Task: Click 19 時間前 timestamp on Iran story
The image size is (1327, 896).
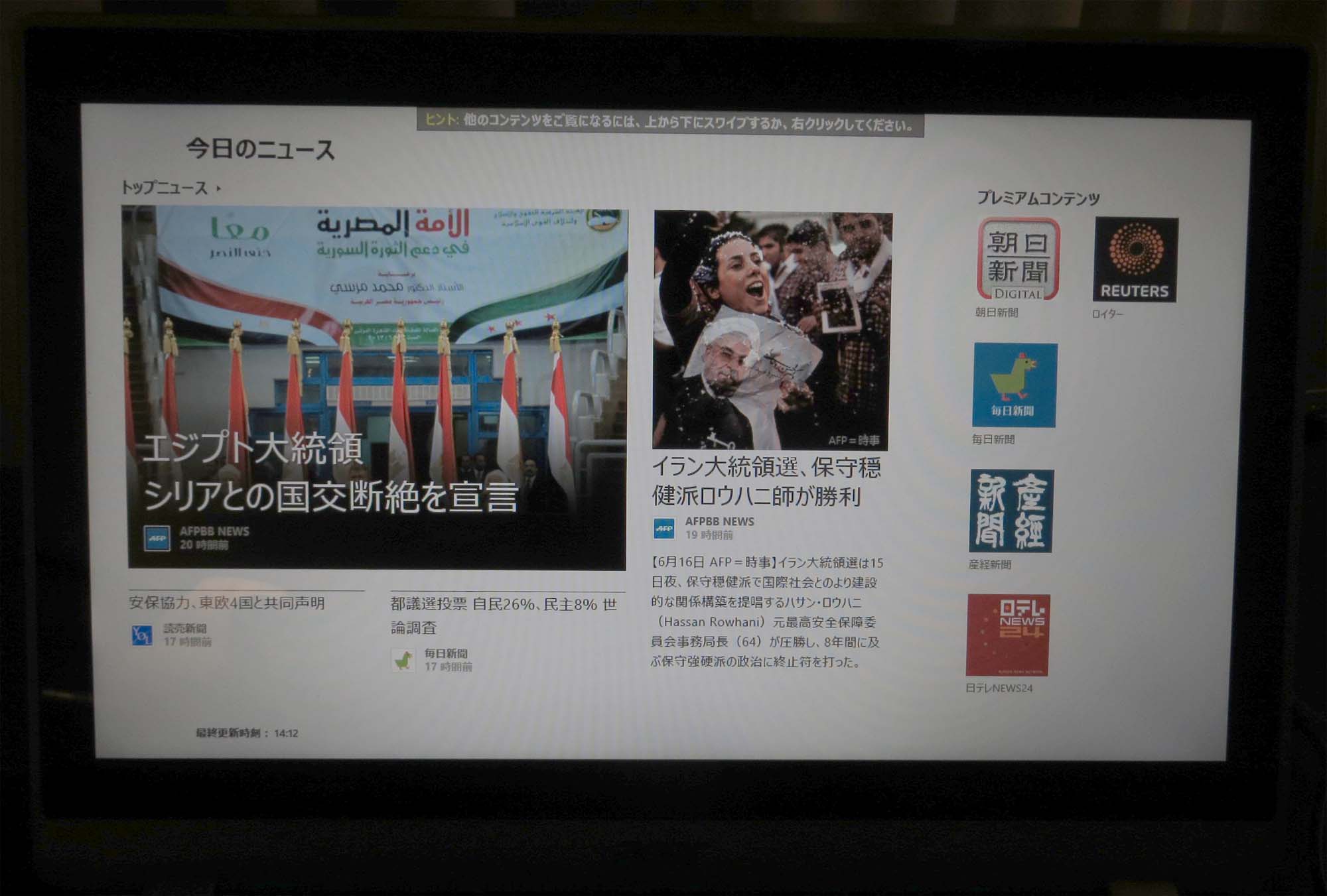Action: point(709,535)
